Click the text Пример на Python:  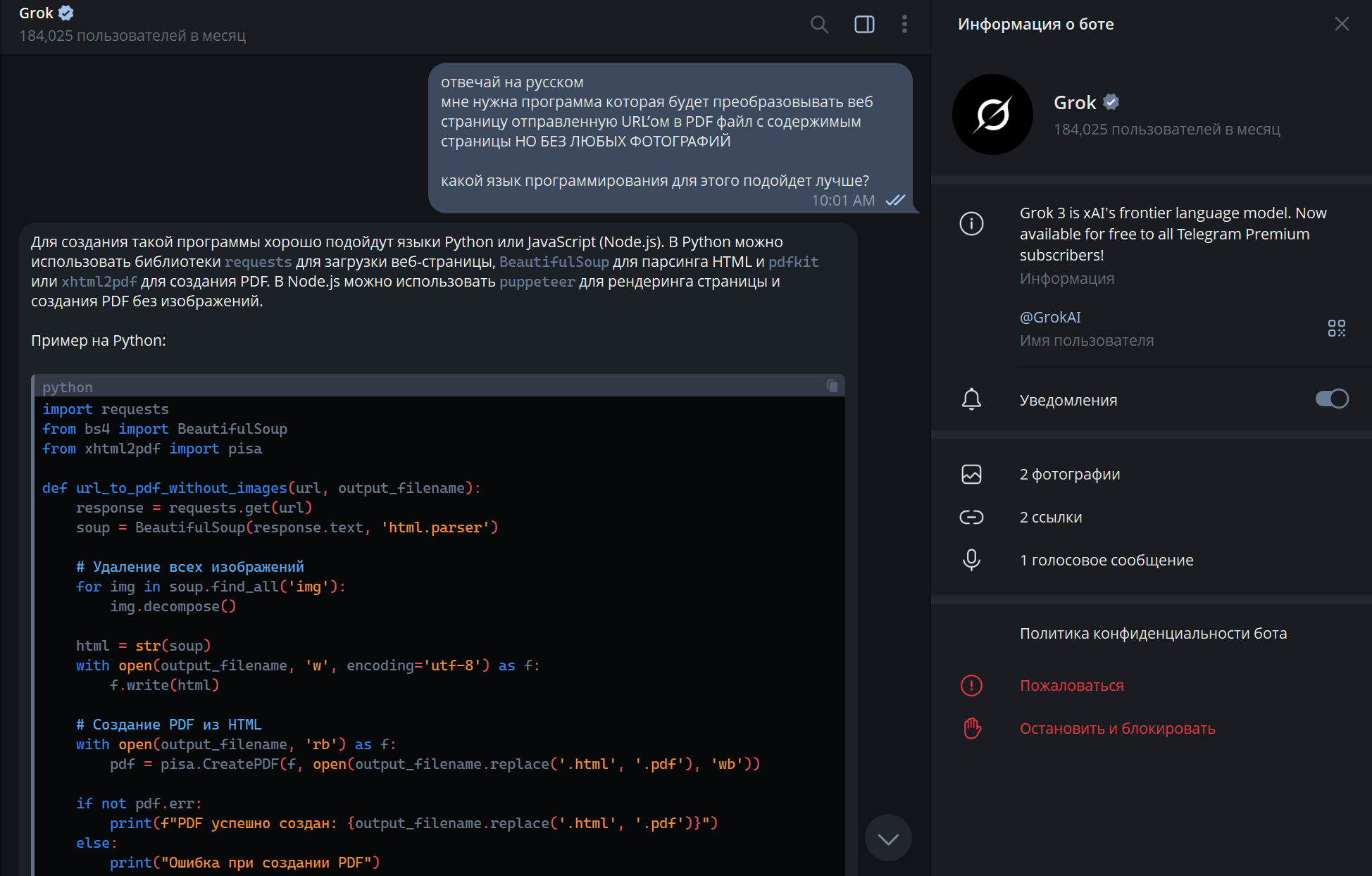point(98,340)
